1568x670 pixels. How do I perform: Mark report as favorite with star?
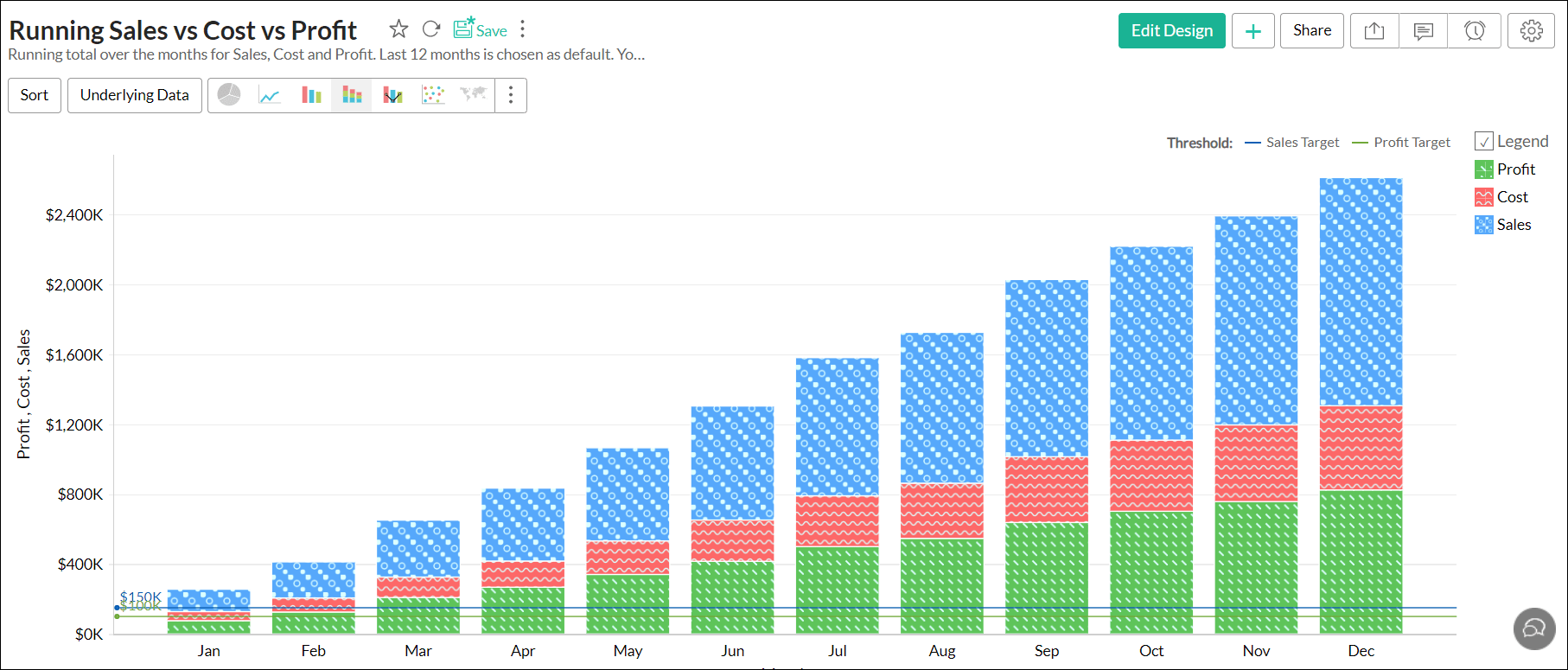(398, 29)
